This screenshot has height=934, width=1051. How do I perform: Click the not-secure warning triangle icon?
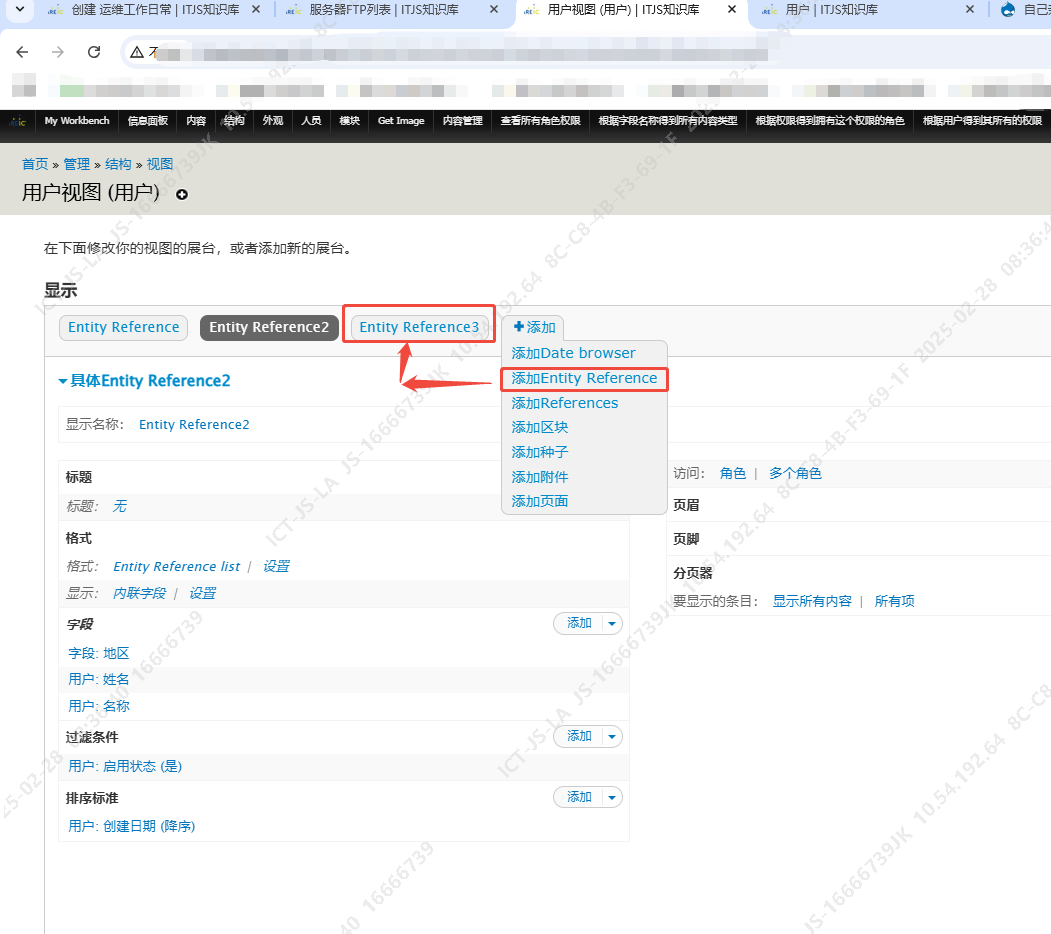(x=137, y=52)
